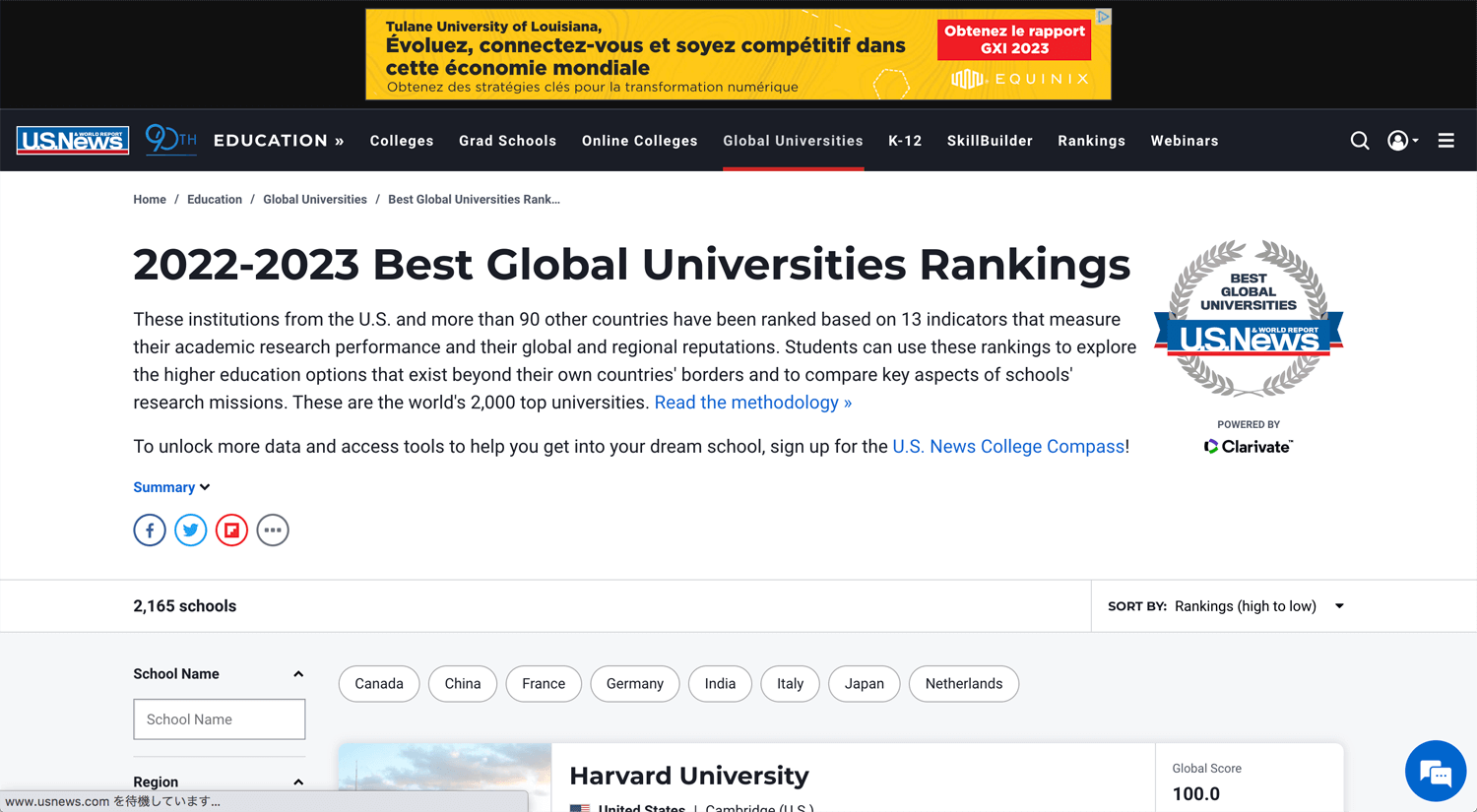
Task: Filter by Japan
Action: [865, 684]
